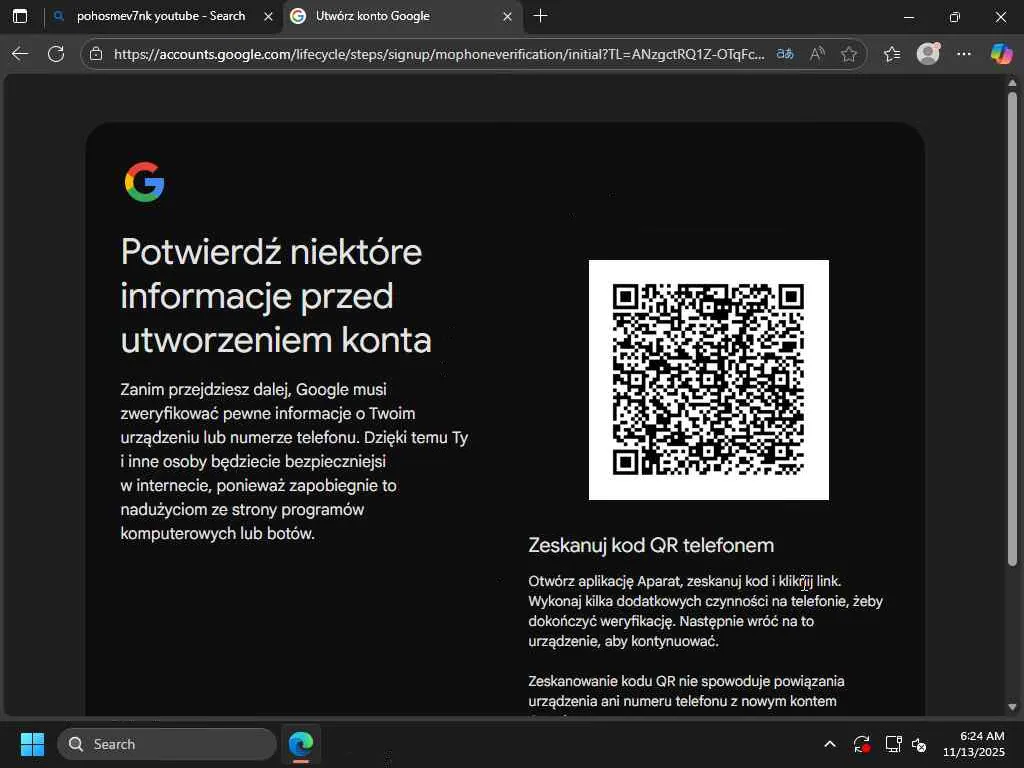The image size is (1024, 768).
Task: Minimize the browser window
Action: pos(908,16)
